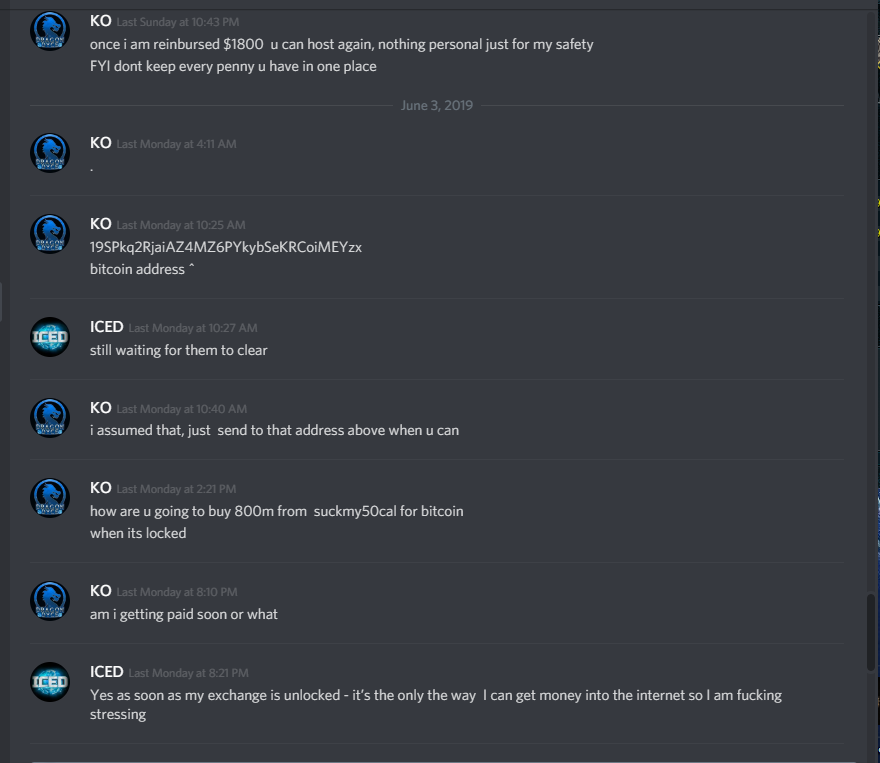Click ICED avatar on 10:27 AM message

(x=50, y=337)
